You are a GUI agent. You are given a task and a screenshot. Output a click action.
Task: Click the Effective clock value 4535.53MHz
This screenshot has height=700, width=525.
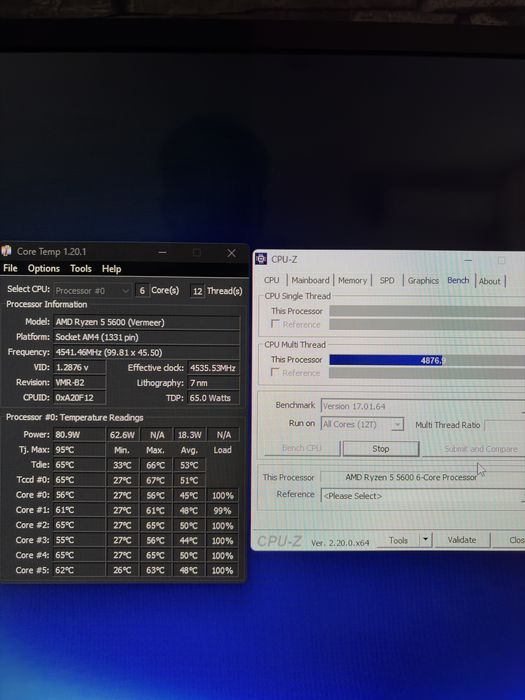pyautogui.click(x=213, y=368)
